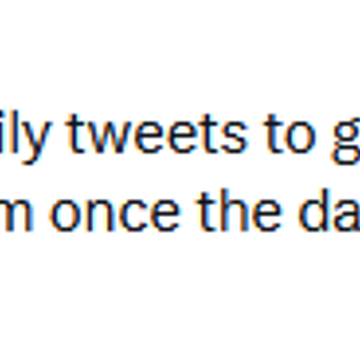
Task: Click the letter "d" in "da"
Action: [314, 210]
